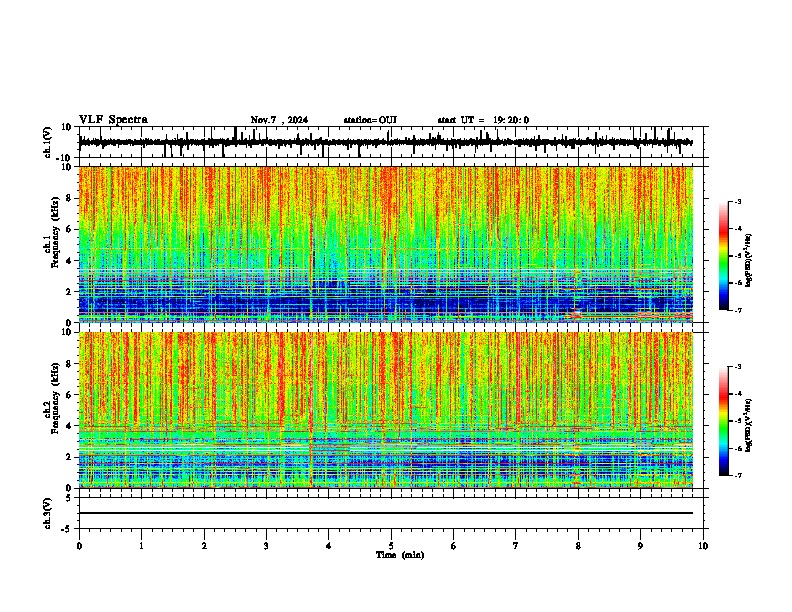Click the time axis tick '8'
This screenshot has width=792, height=612.
(578, 546)
